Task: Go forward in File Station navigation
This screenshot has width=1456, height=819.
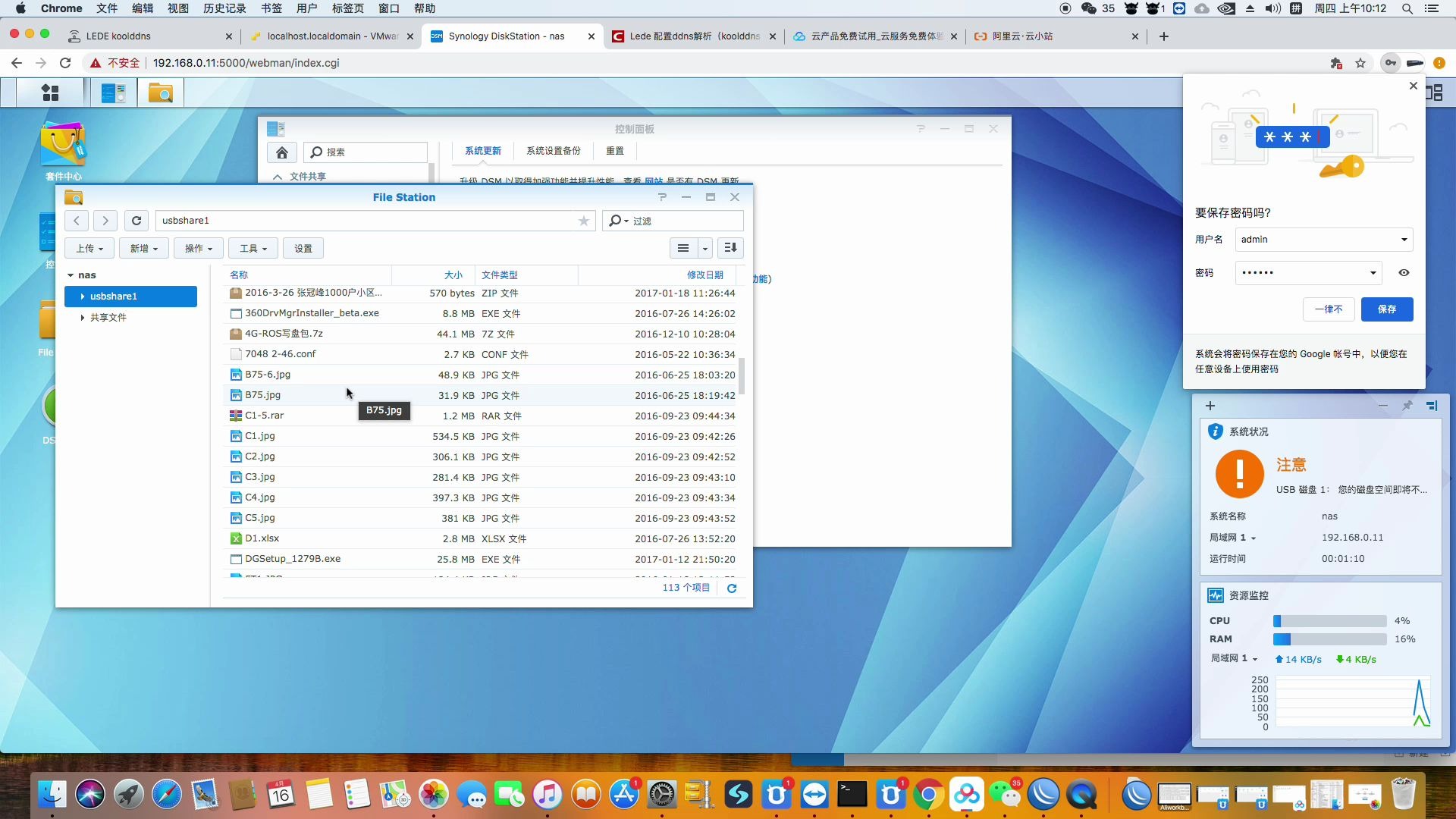Action: coord(105,221)
